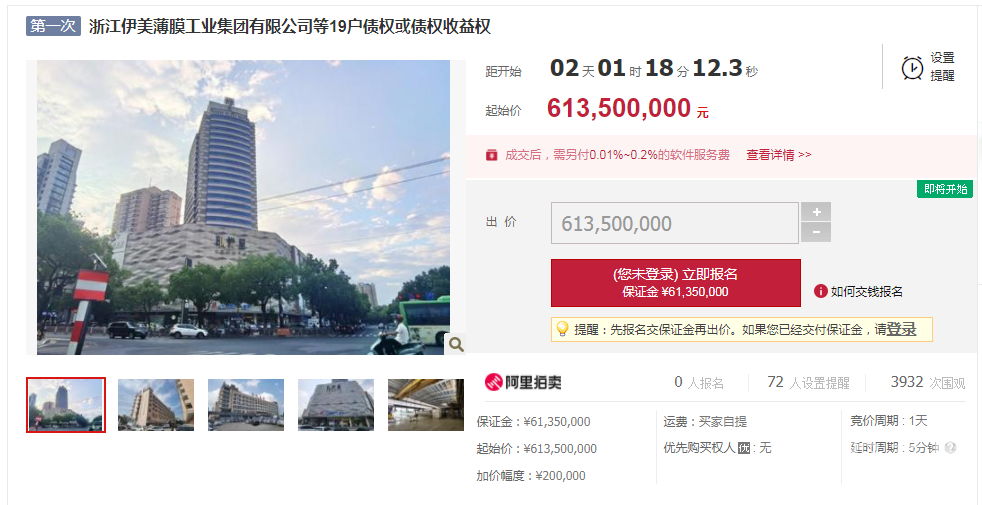Increase bid with the plus button
Screen dimensions: 982x505
816,212
